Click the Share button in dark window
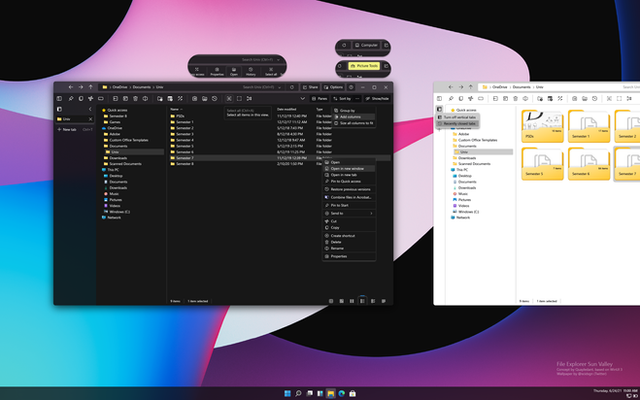 tap(310, 87)
